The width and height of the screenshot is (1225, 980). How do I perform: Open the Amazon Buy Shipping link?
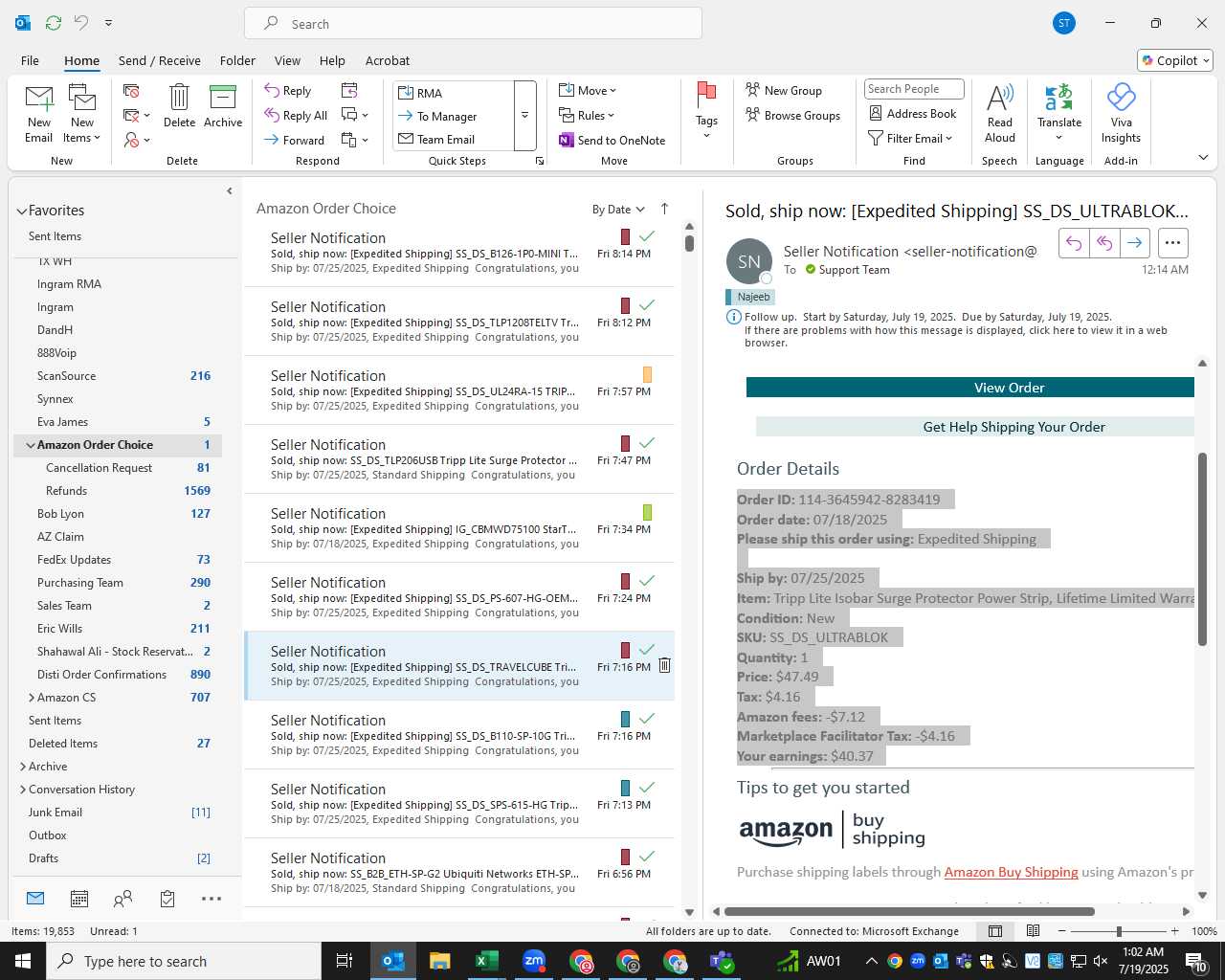[x=1011, y=872]
